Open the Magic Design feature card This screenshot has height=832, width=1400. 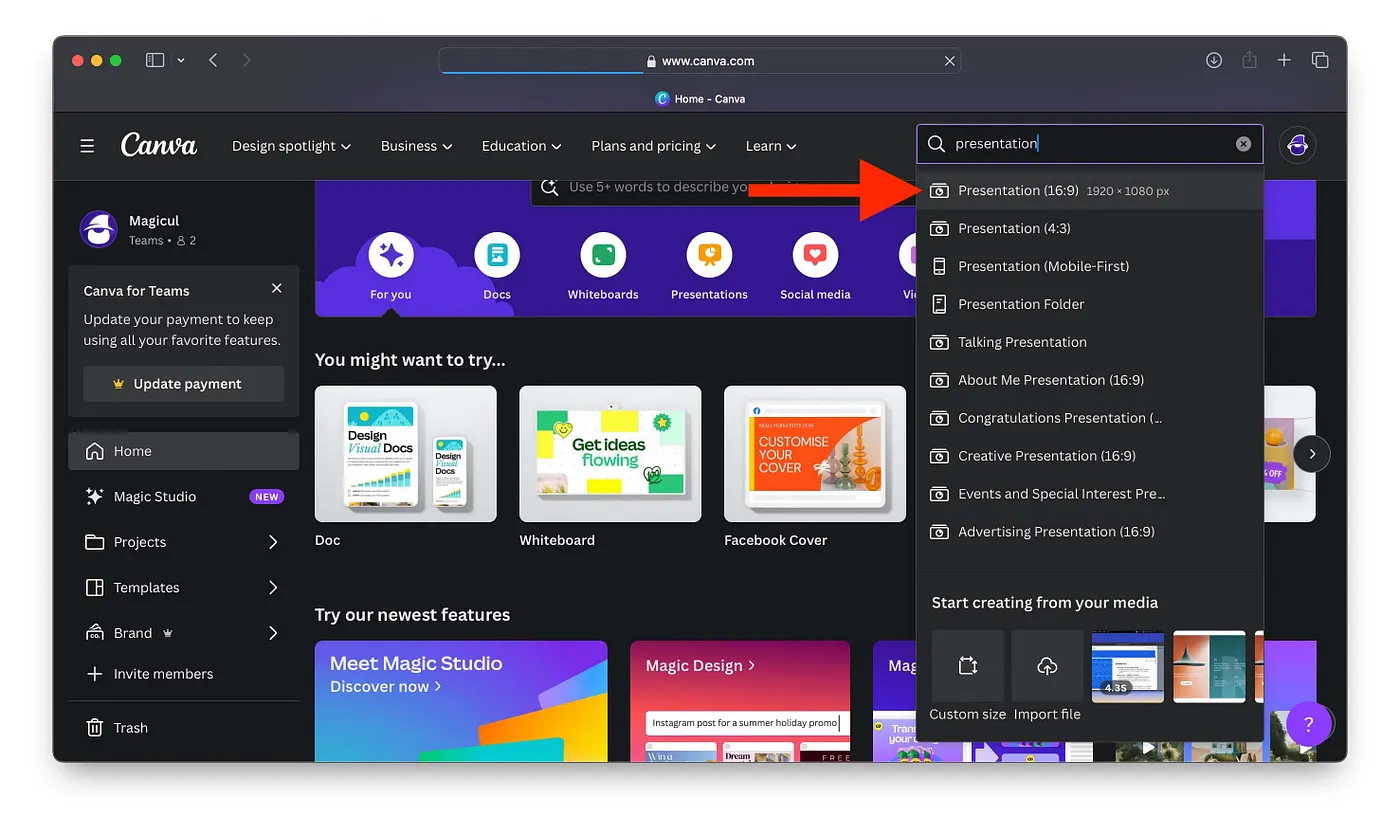pos(740,701)
